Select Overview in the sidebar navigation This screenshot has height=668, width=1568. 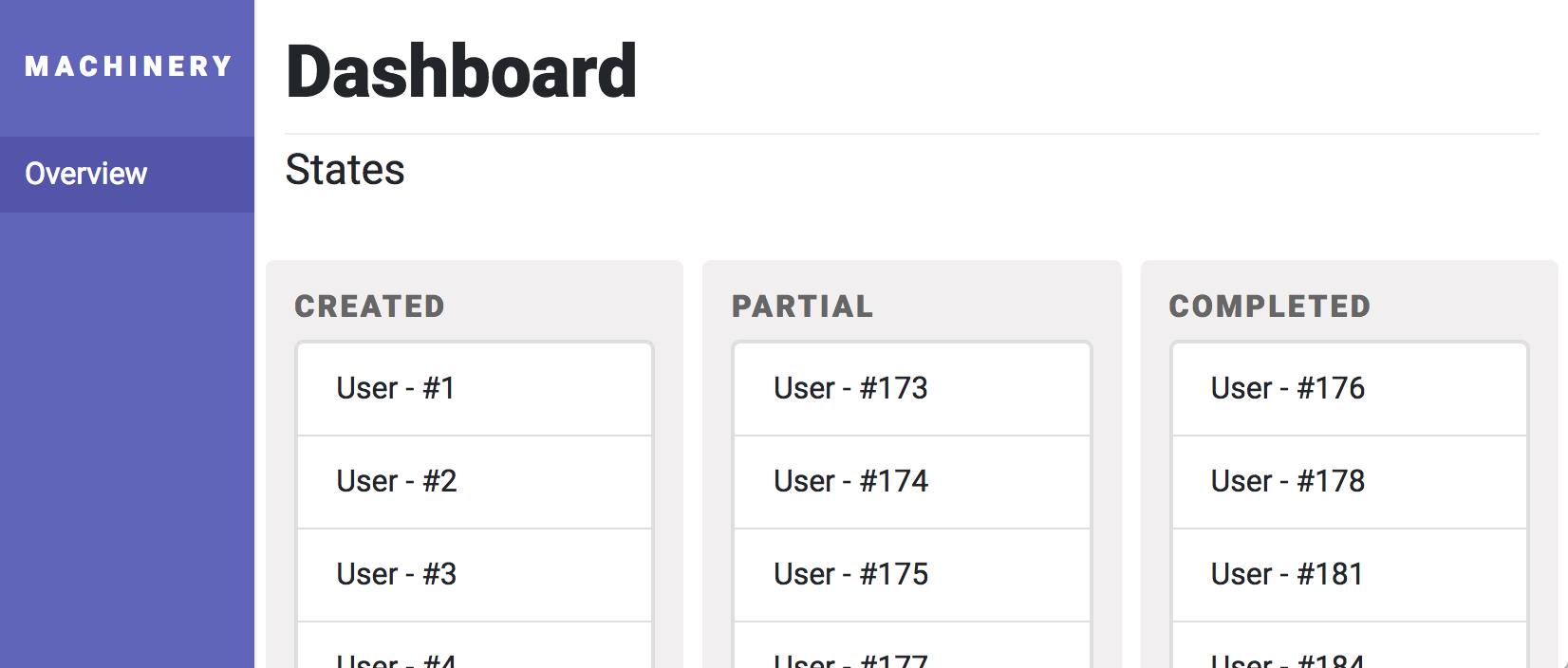(85, 174)
